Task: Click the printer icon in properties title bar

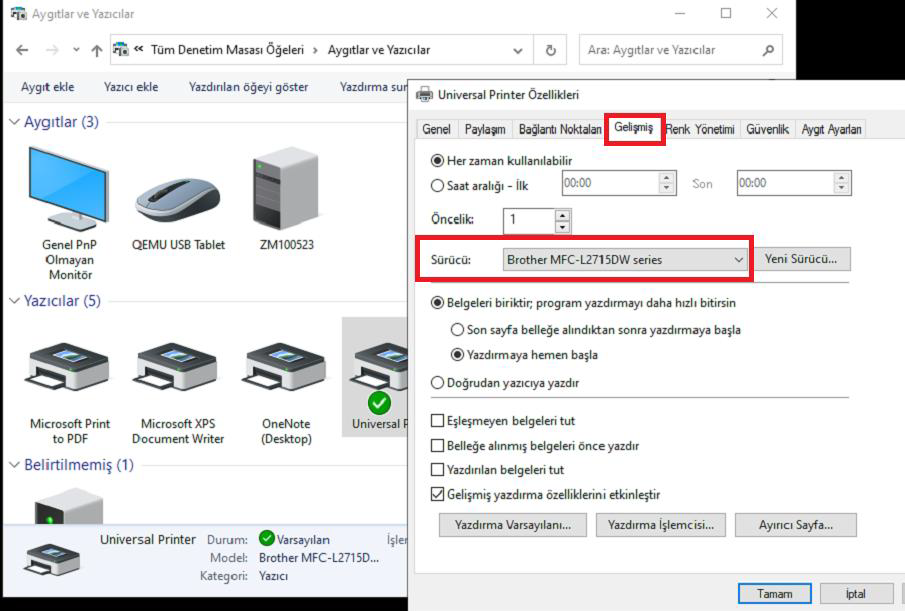Action: click(424, 94)
